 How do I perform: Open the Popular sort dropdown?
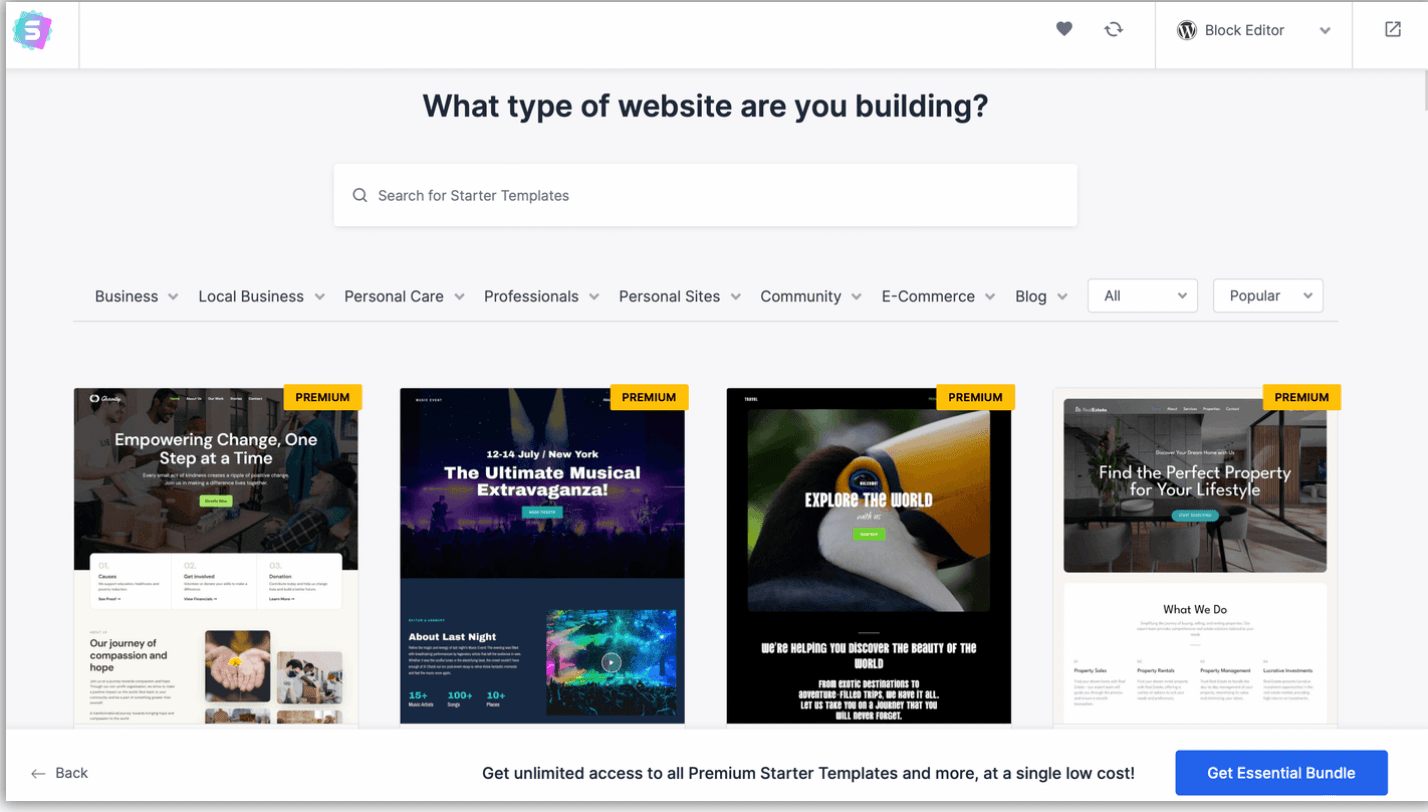[x=1268, y=296]
